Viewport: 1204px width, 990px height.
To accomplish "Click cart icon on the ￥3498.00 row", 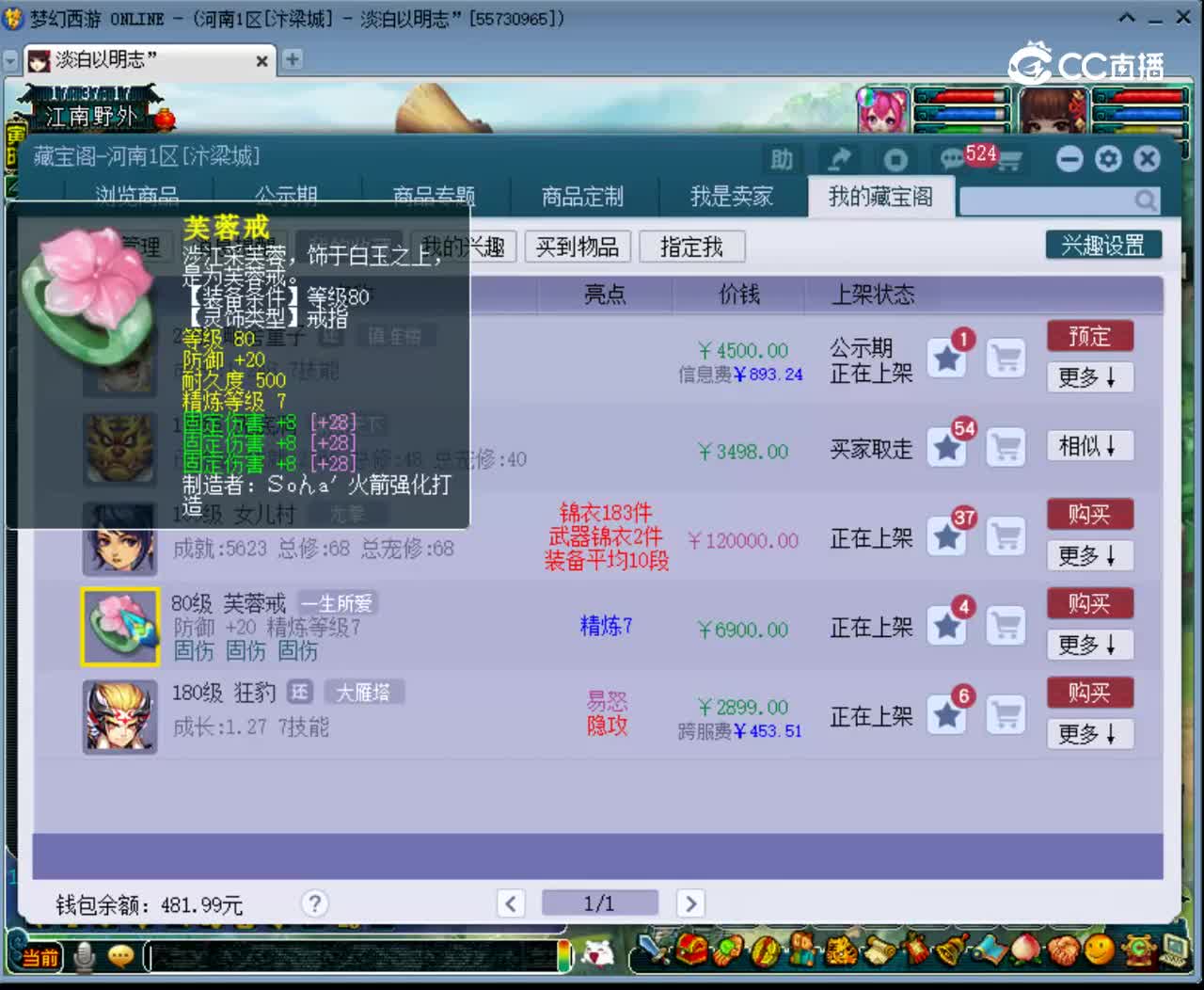I will (1006, 448).
